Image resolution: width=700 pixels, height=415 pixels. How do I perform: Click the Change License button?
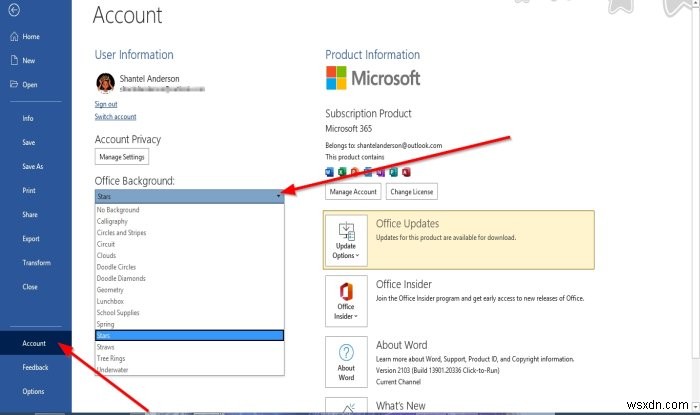pos(412,191)
